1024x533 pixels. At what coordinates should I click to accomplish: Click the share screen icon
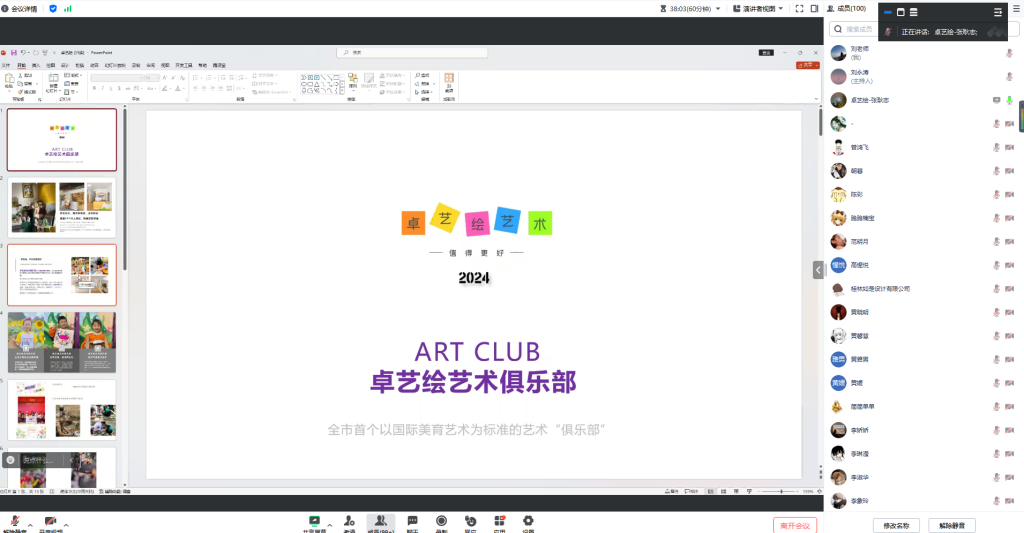(315, 521)
